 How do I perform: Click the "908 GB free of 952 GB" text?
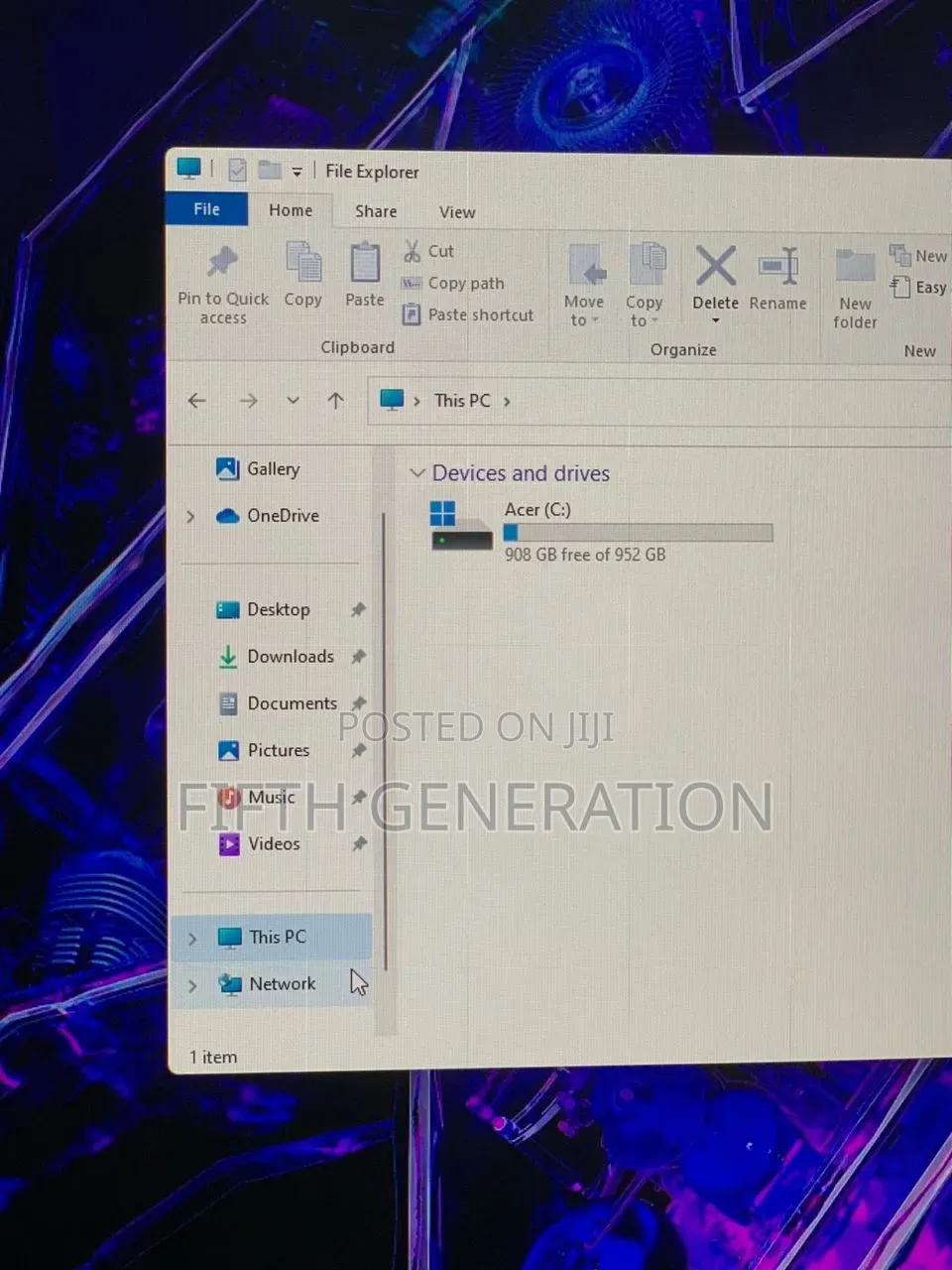point(585,555)
